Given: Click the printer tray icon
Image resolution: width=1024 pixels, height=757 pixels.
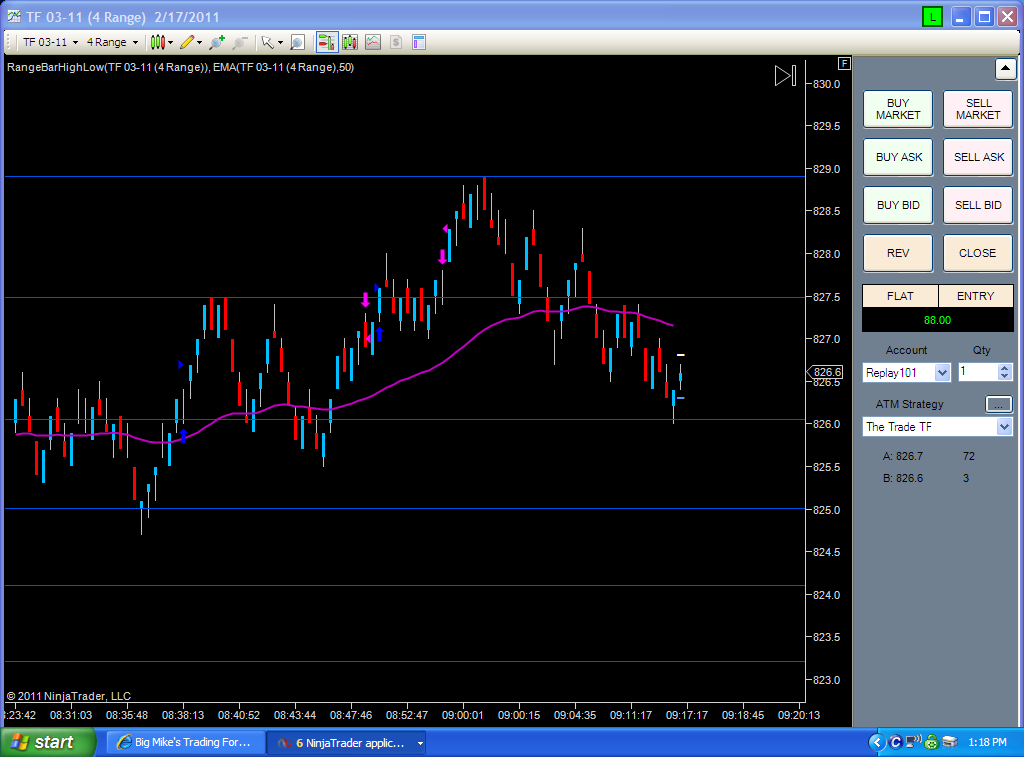Looking at the screenshot, I should (x=950, y=742).
